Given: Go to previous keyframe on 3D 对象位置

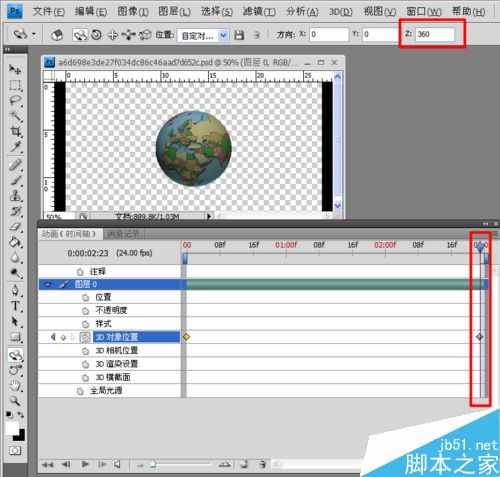Looking at the screenshot, I should click(x=53, y=337).
